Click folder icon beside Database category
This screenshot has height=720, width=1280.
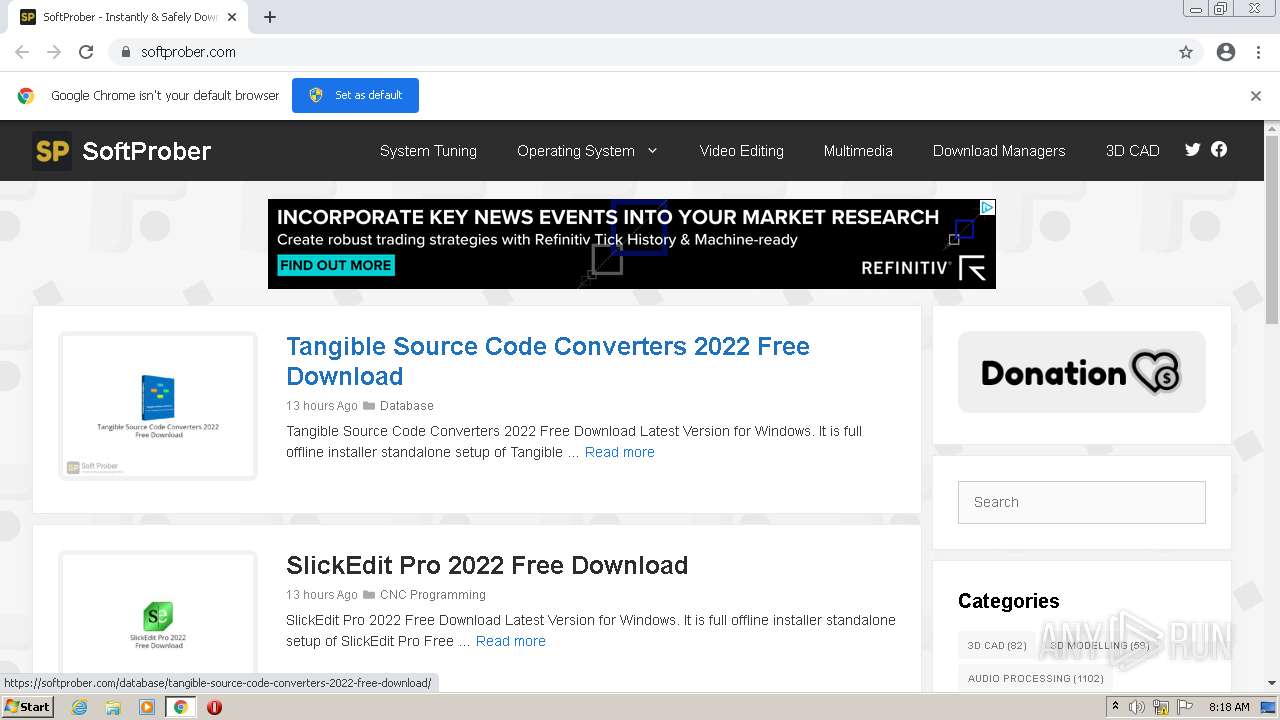tap(369, 406)
